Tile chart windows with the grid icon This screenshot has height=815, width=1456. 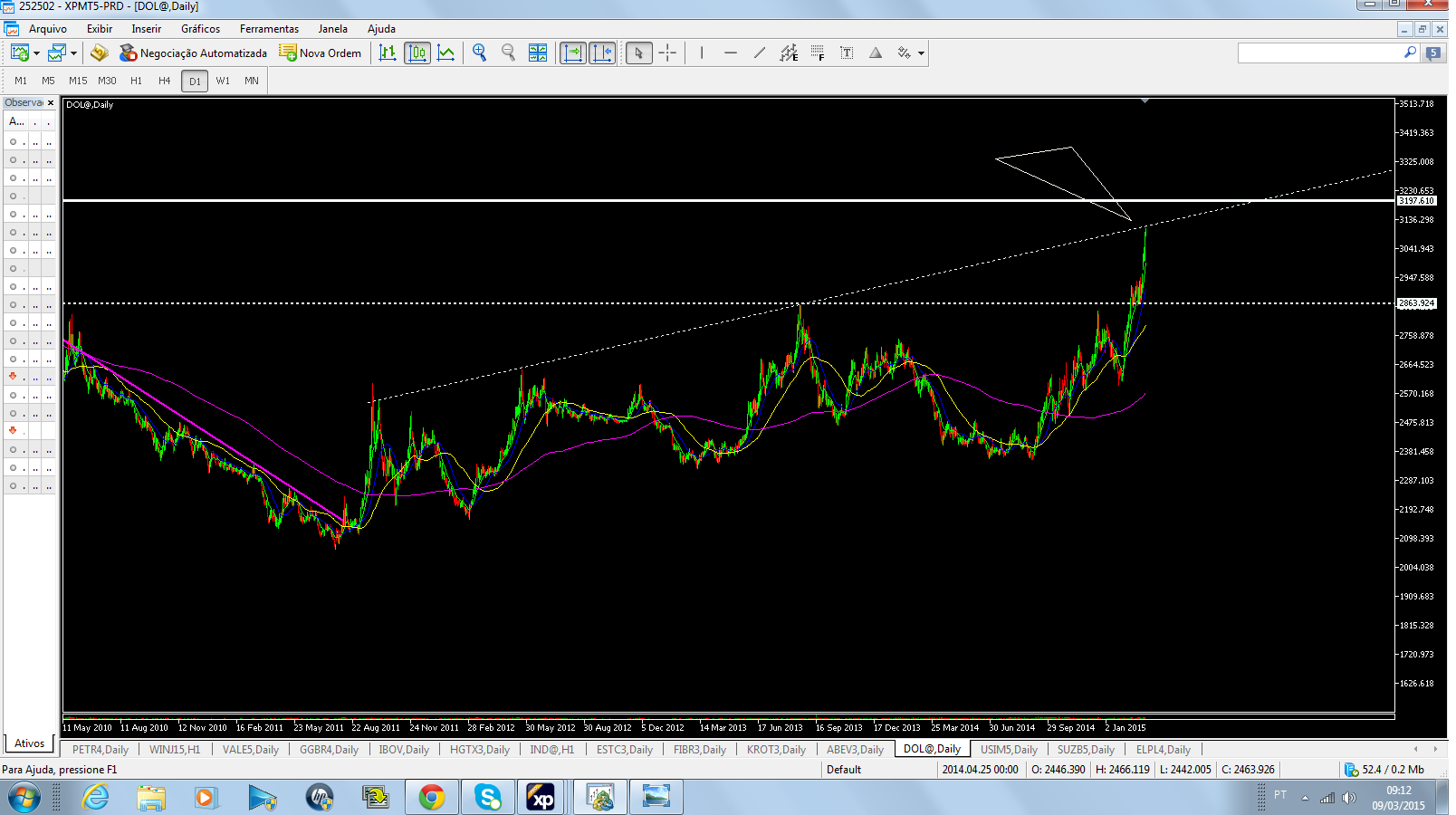538,53
